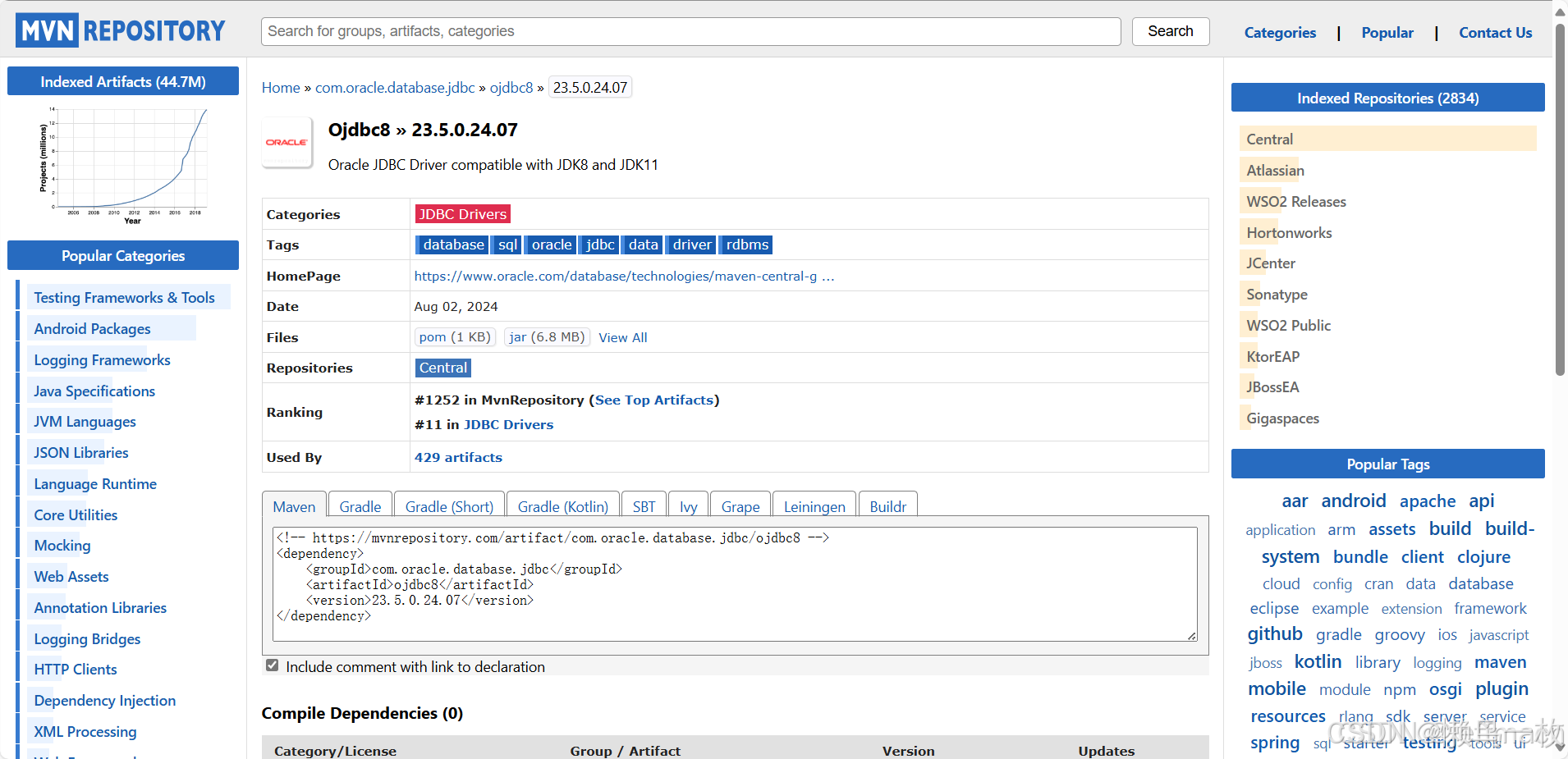Open the Oracle homepage URL link

pos(624,276)
